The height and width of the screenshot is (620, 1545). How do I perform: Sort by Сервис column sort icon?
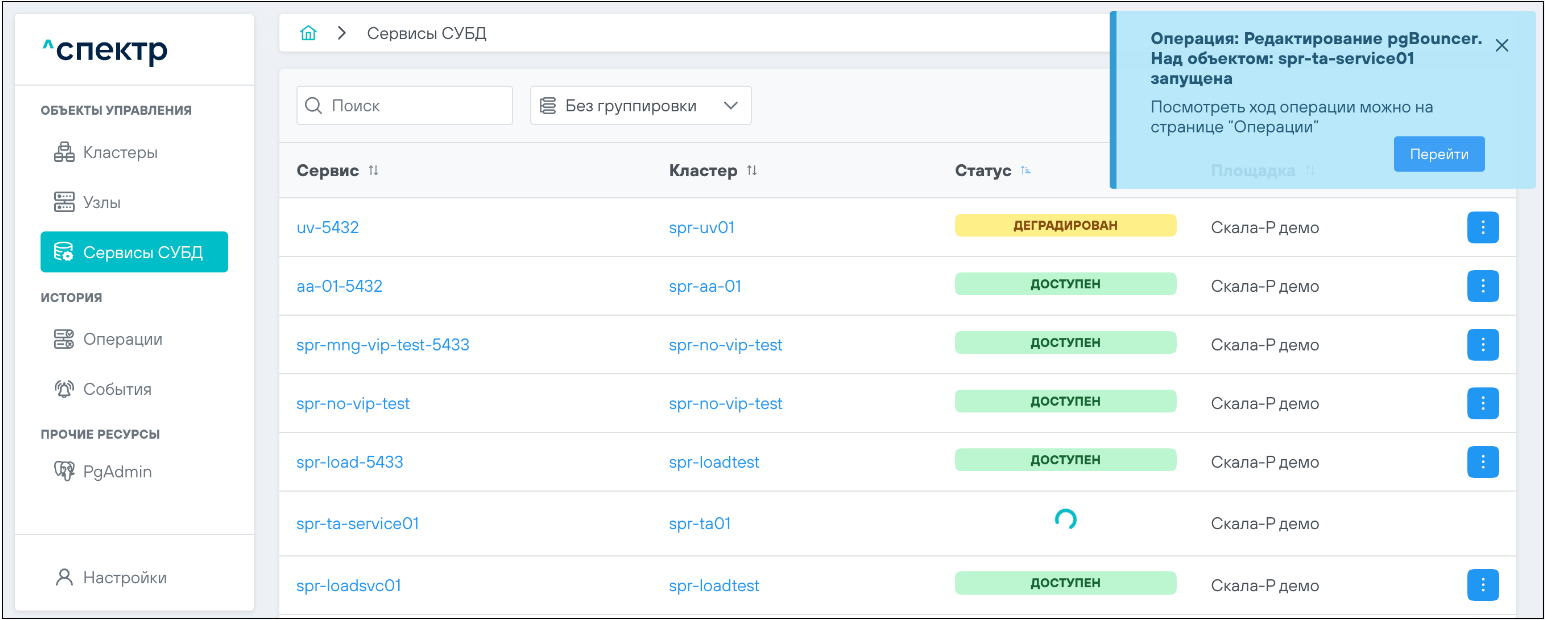point(373,171)
